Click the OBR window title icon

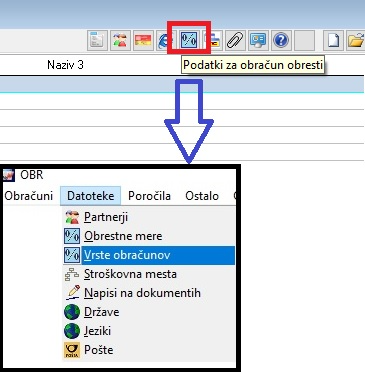click(9, 175)
